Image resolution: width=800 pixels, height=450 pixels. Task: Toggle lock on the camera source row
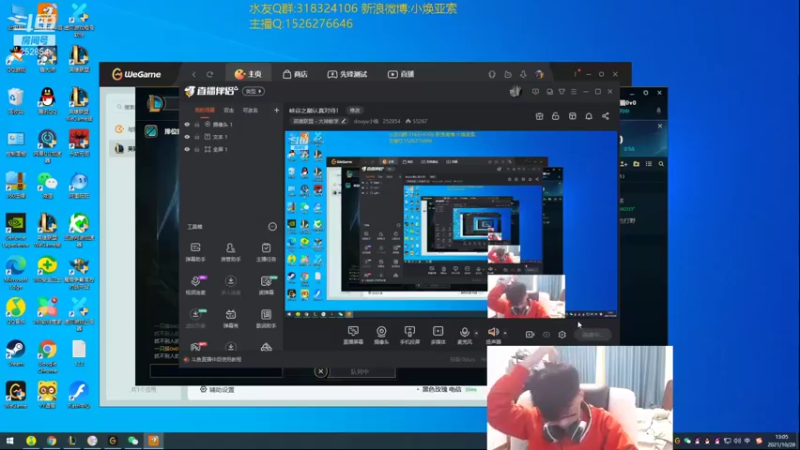(197, 124)
